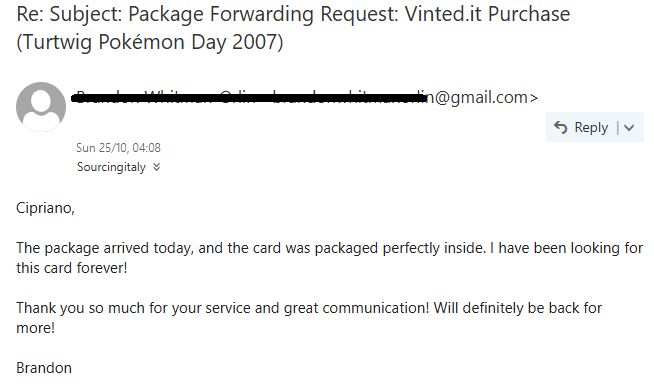Click the line "this card forever!"
Screen dimensions: 654x386
click(72, 268)
